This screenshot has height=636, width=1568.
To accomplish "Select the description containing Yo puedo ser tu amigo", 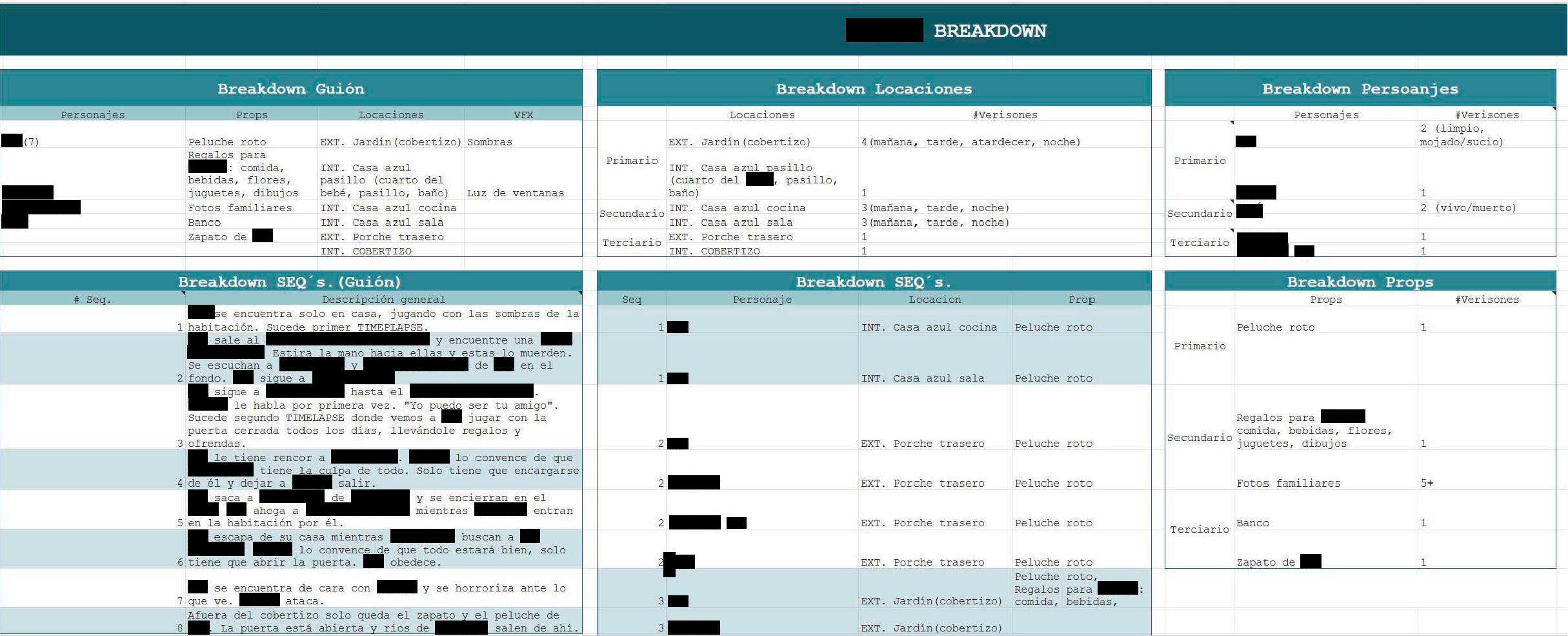I will 383,418.
